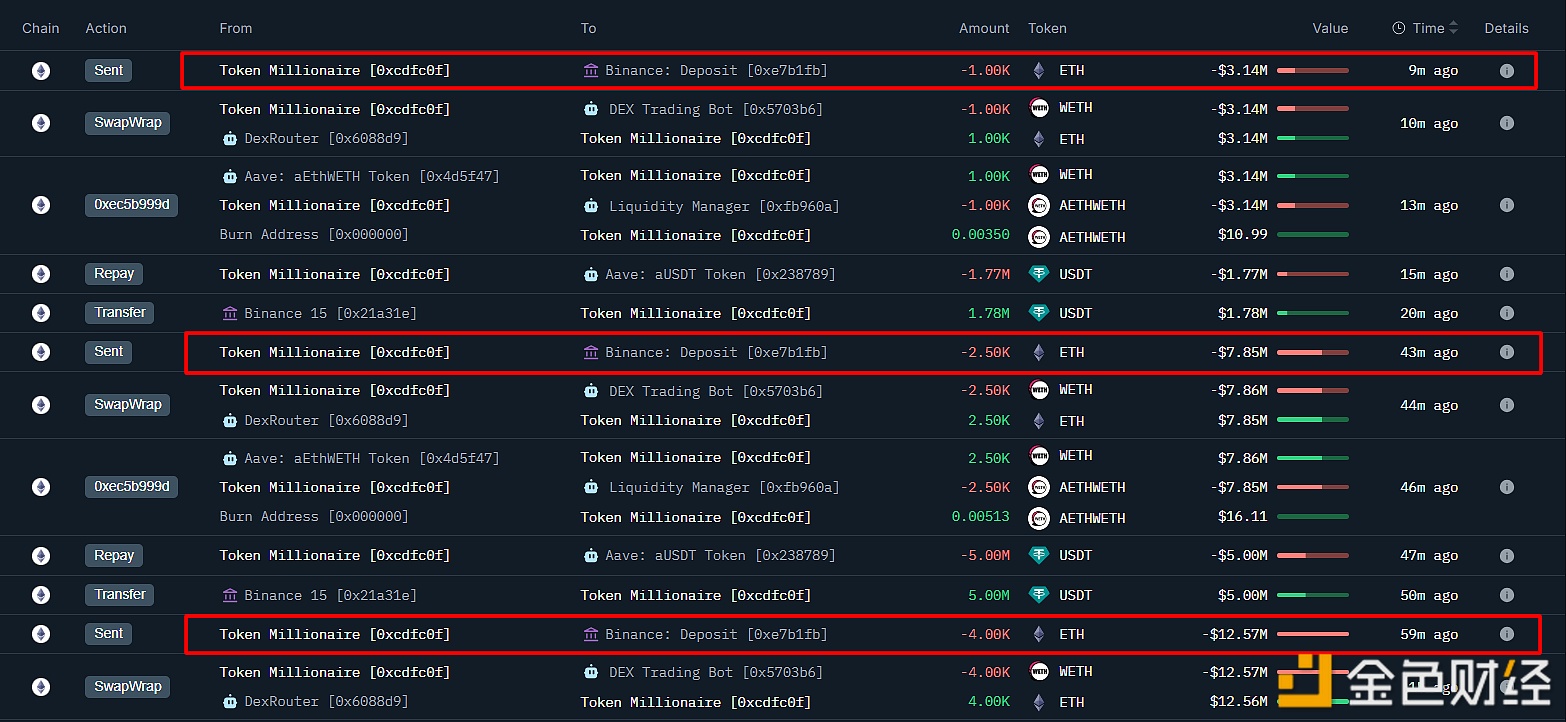Click the clock icon in the Time header
The height and width of the screenshot is (722, 1566).
click(x=1398, y=28)
